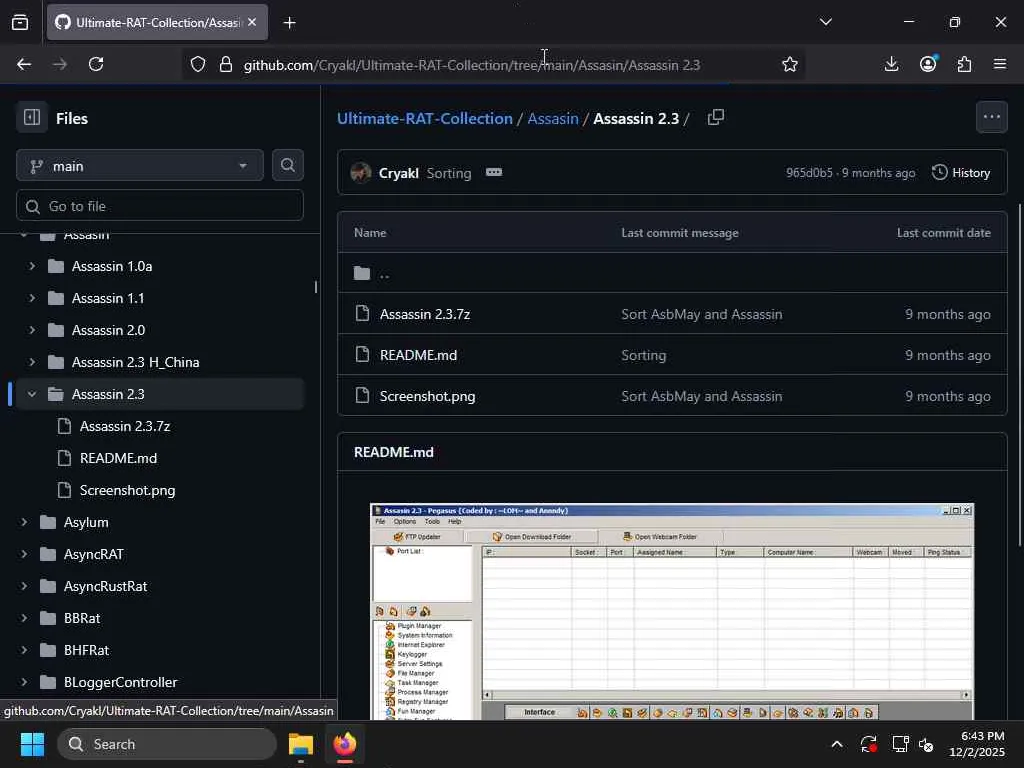The height and width of the screenshot is (768, 1024).
Task: Open Ultimate-RAT-Collection breadcrumb link
Action: 424,118
